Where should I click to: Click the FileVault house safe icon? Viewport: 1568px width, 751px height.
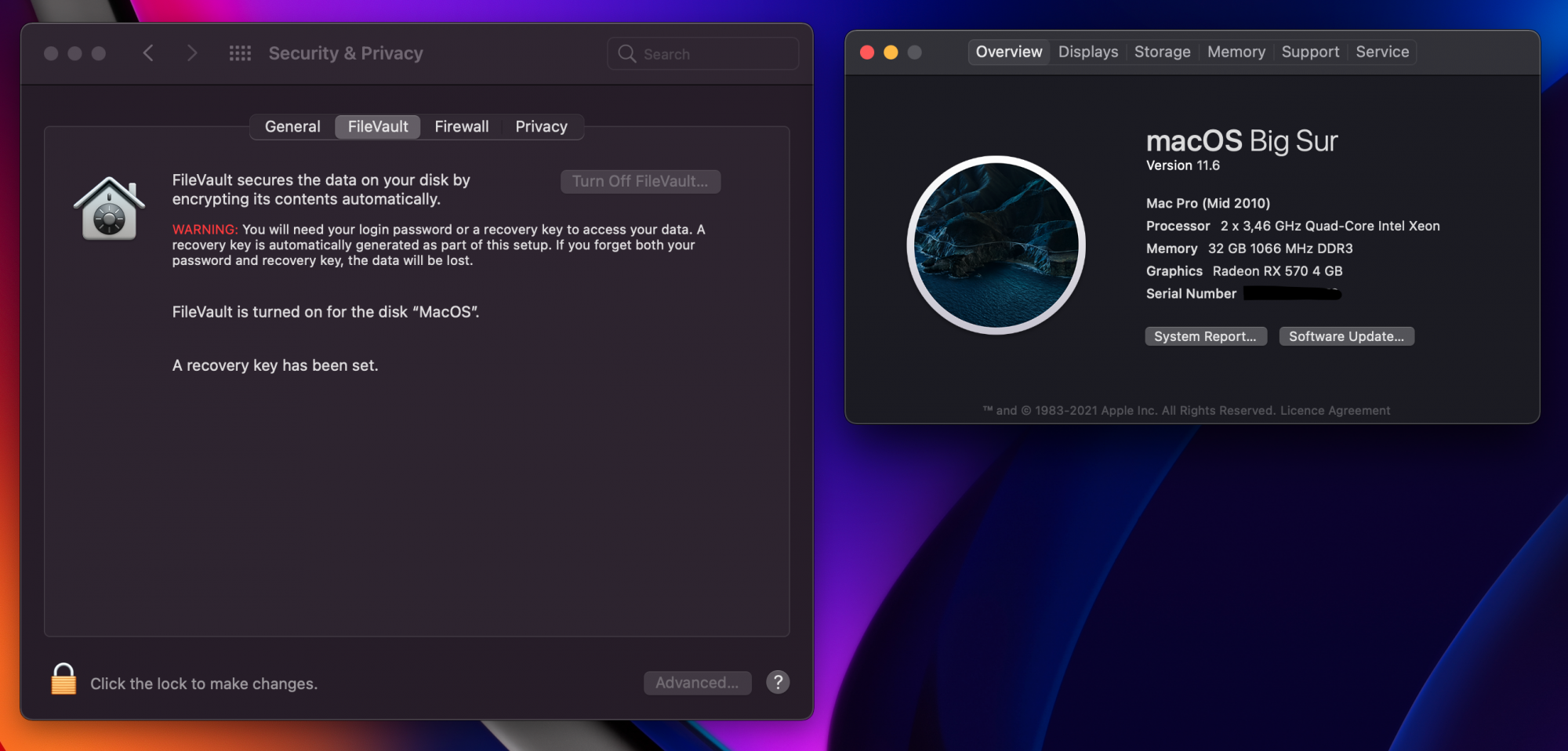click(x=109, y=208)
